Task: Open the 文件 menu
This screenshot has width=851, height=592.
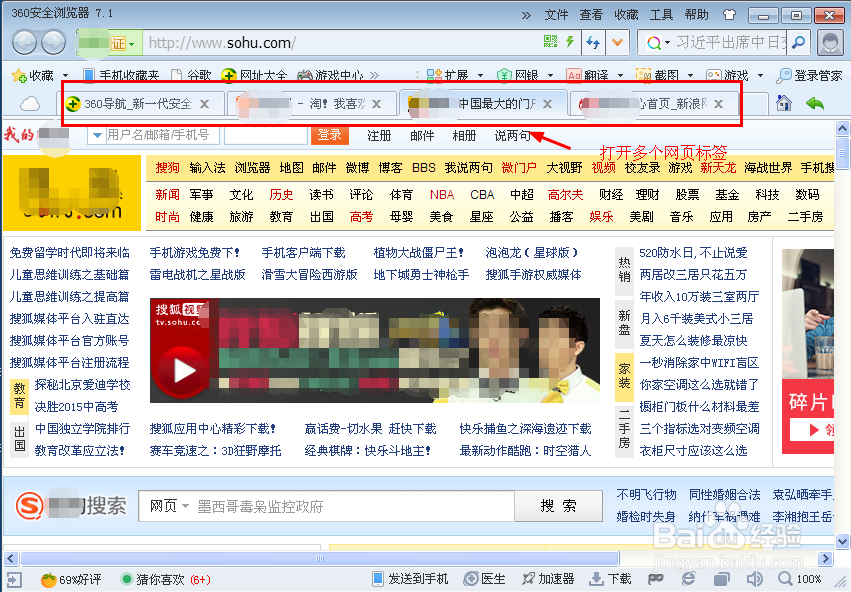Action: click(x=556, y=15)
